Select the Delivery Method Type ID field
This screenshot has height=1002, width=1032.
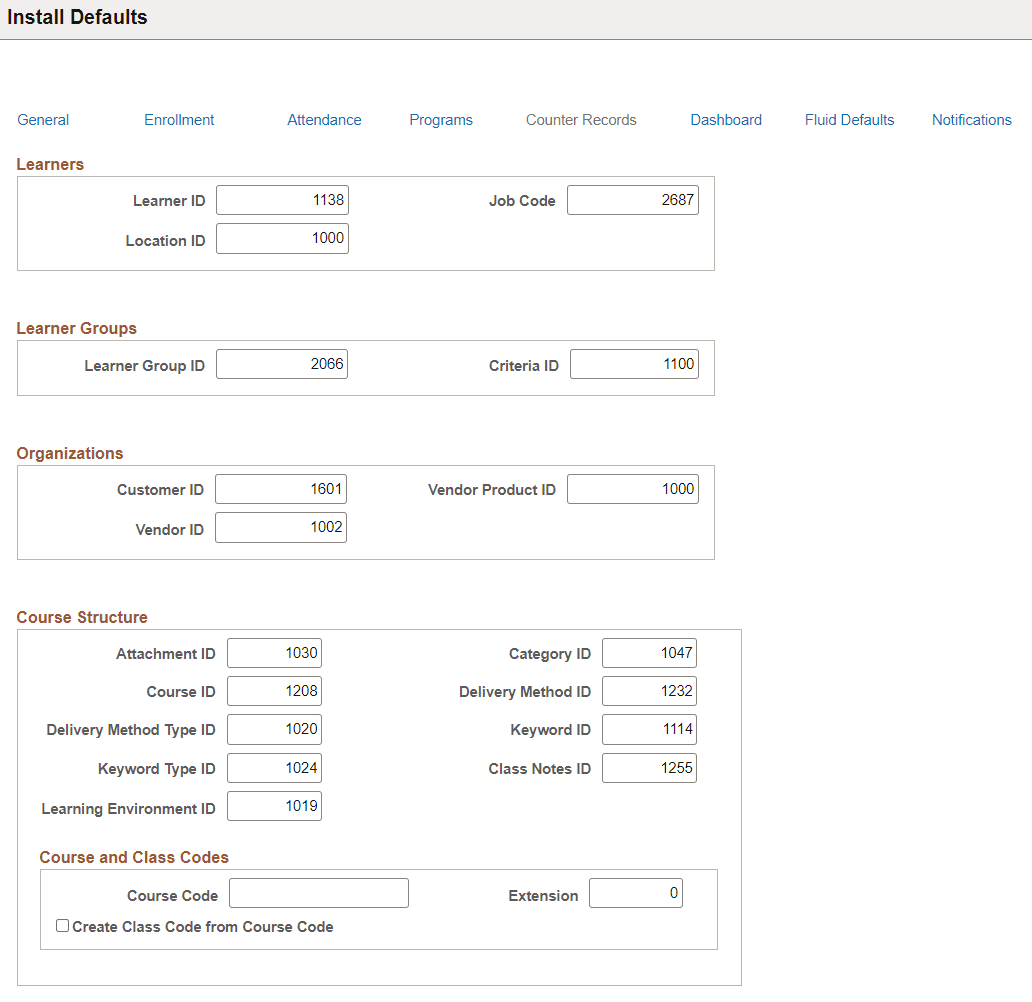[274, 729]
